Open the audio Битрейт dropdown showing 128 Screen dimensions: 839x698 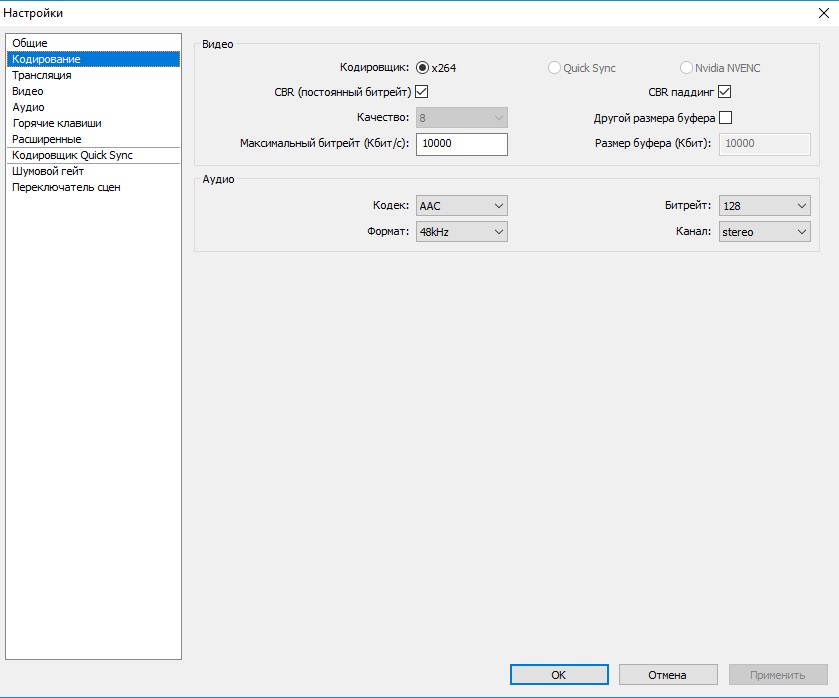[764, 206]
